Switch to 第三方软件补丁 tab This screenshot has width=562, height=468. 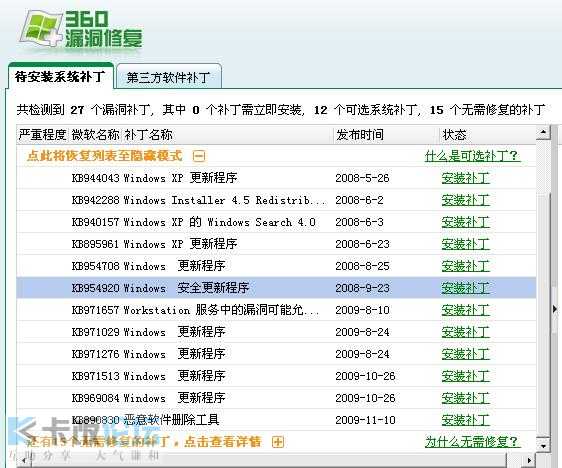pos(168,77)
